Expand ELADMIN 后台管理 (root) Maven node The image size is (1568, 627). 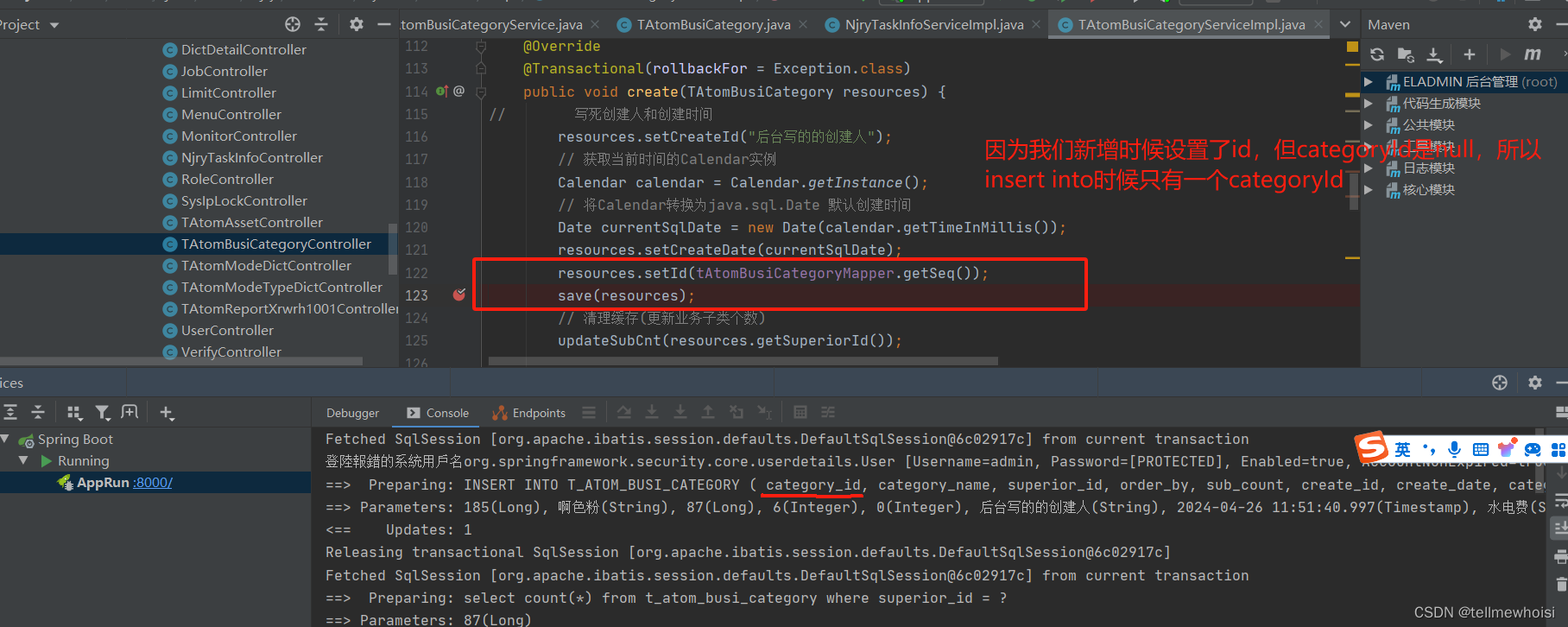pyautogui.click(x=1369, y=81)
